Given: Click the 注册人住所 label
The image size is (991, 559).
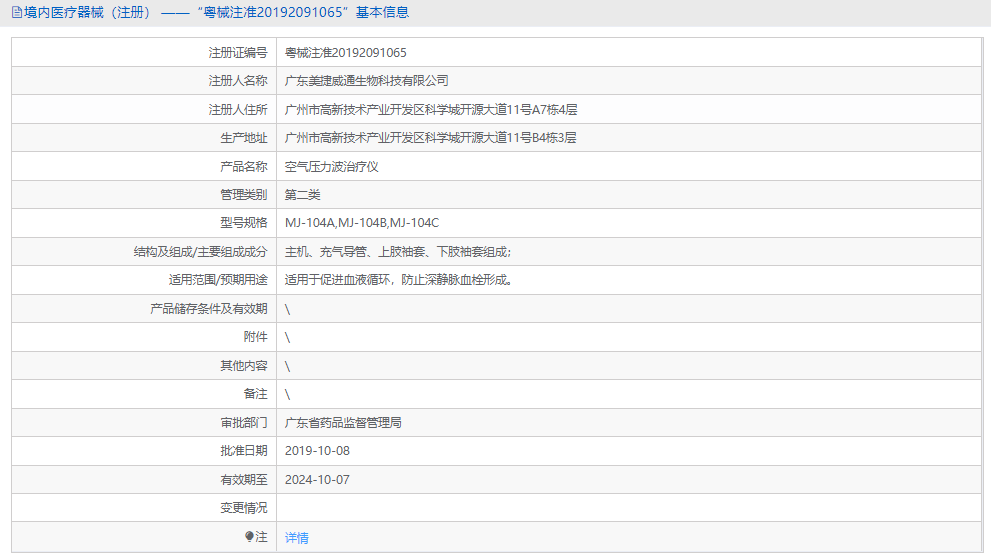Looking at the screenshot, I should (238, 109).
